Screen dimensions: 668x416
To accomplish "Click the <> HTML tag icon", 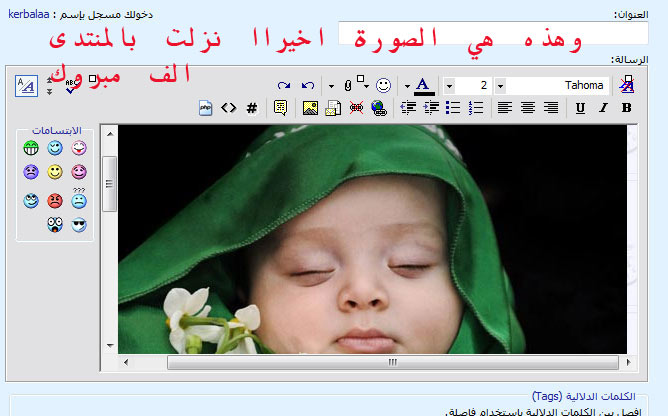I will 229,108.
